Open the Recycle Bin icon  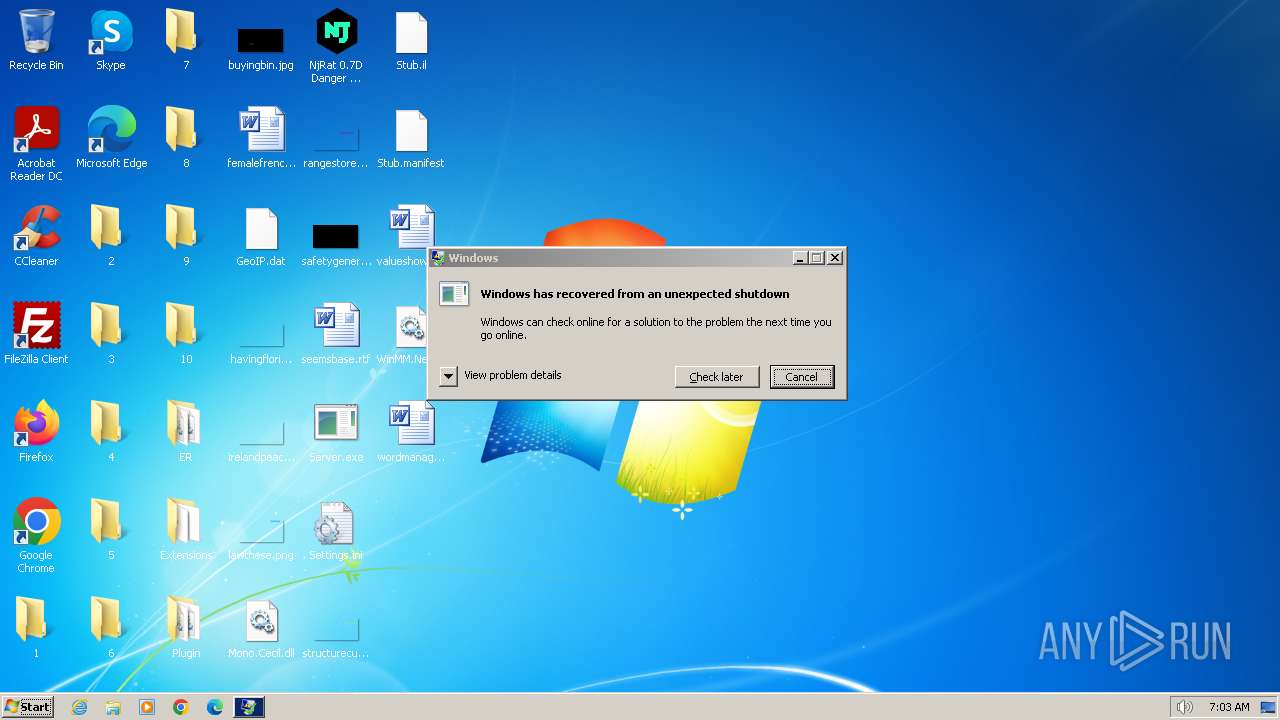pyautogui.click(x=36, y=40)
